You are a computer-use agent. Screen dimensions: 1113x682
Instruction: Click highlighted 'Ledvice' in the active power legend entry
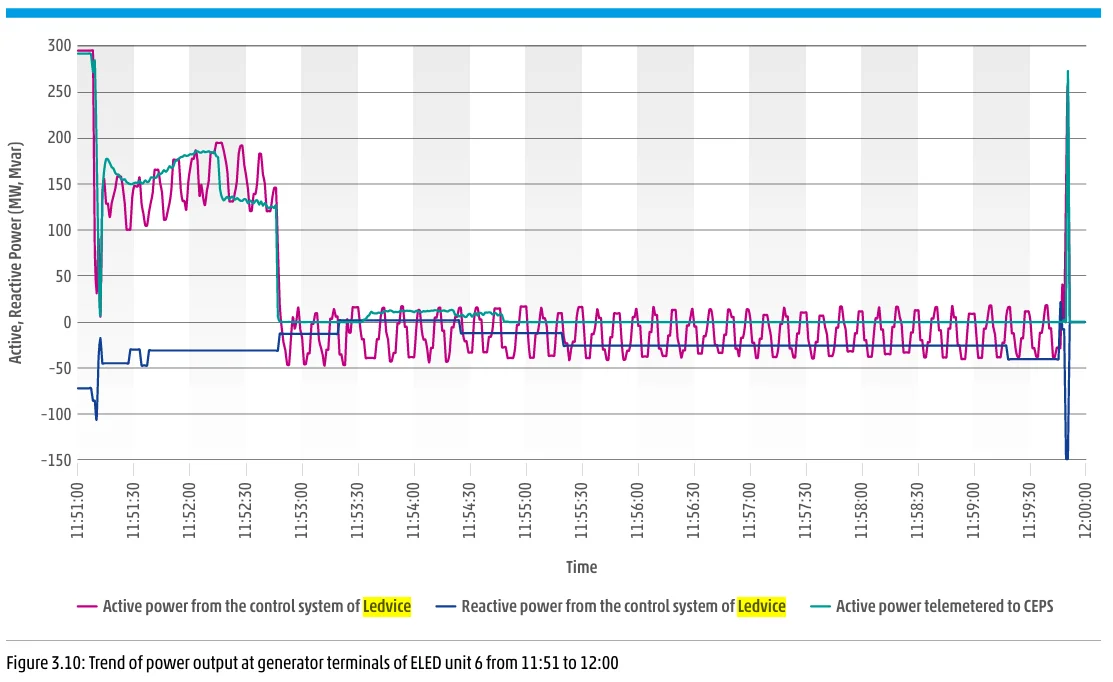pos(387,606)
